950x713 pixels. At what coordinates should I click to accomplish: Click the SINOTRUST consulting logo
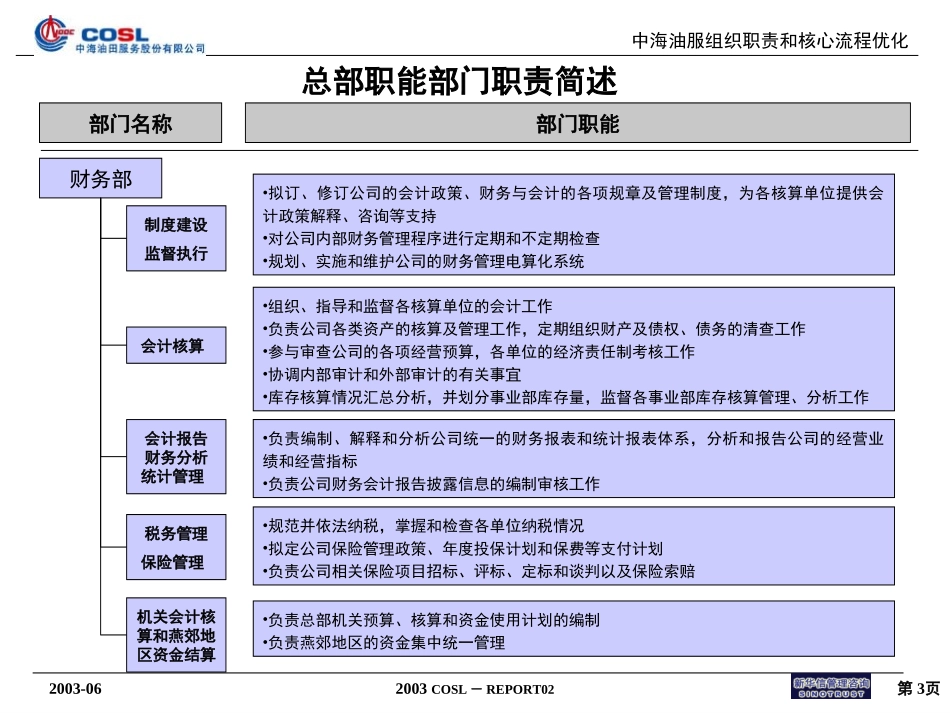tap(831, 687)
